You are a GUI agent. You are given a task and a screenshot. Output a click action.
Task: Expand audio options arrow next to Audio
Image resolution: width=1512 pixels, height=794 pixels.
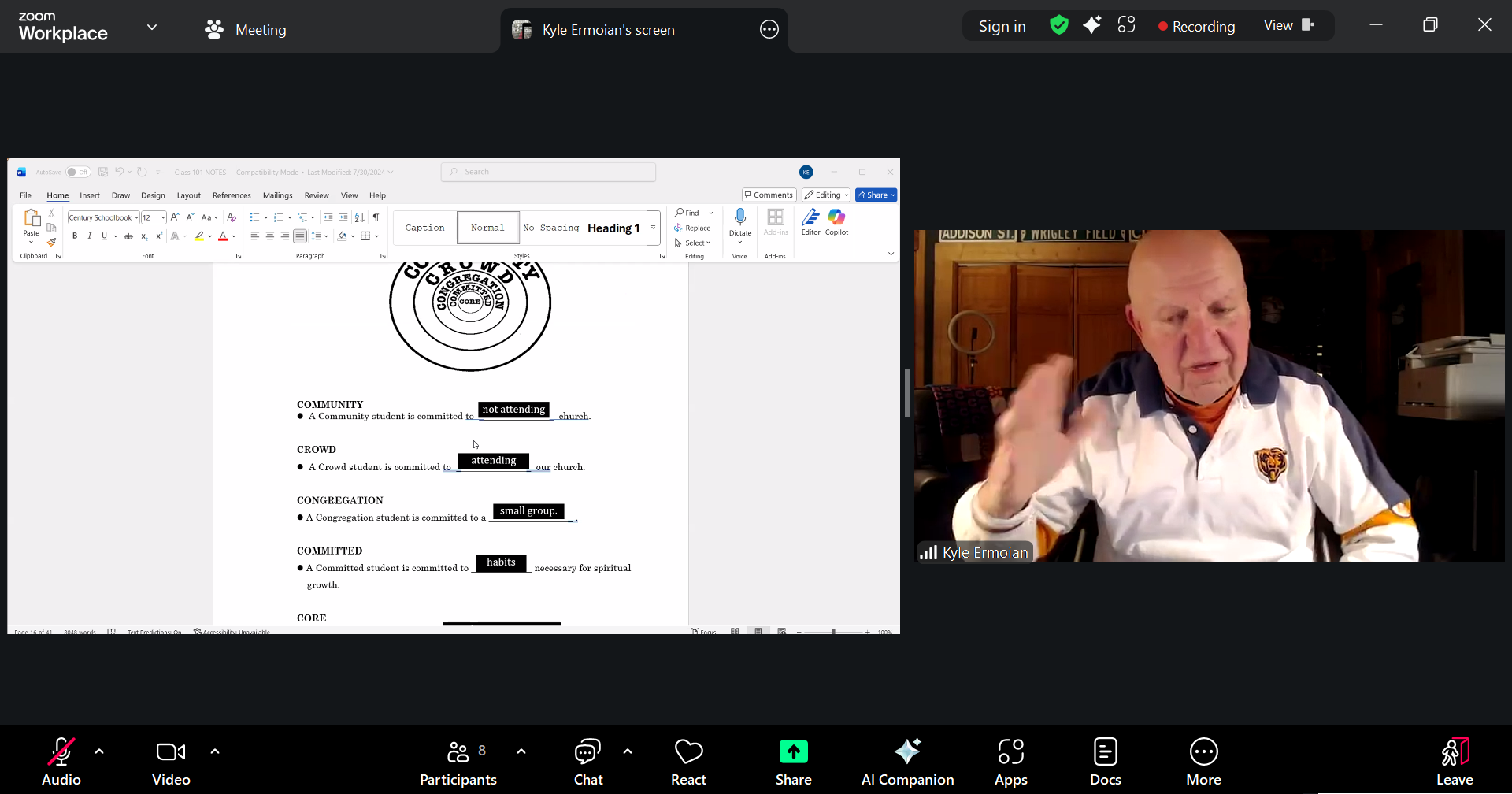(x=99, y=751)
